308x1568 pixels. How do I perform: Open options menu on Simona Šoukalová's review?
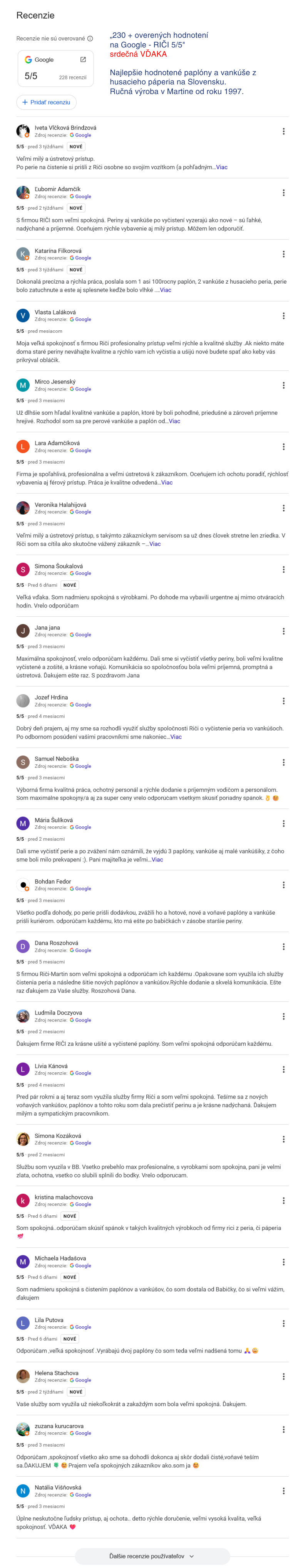tap(283, 570)
